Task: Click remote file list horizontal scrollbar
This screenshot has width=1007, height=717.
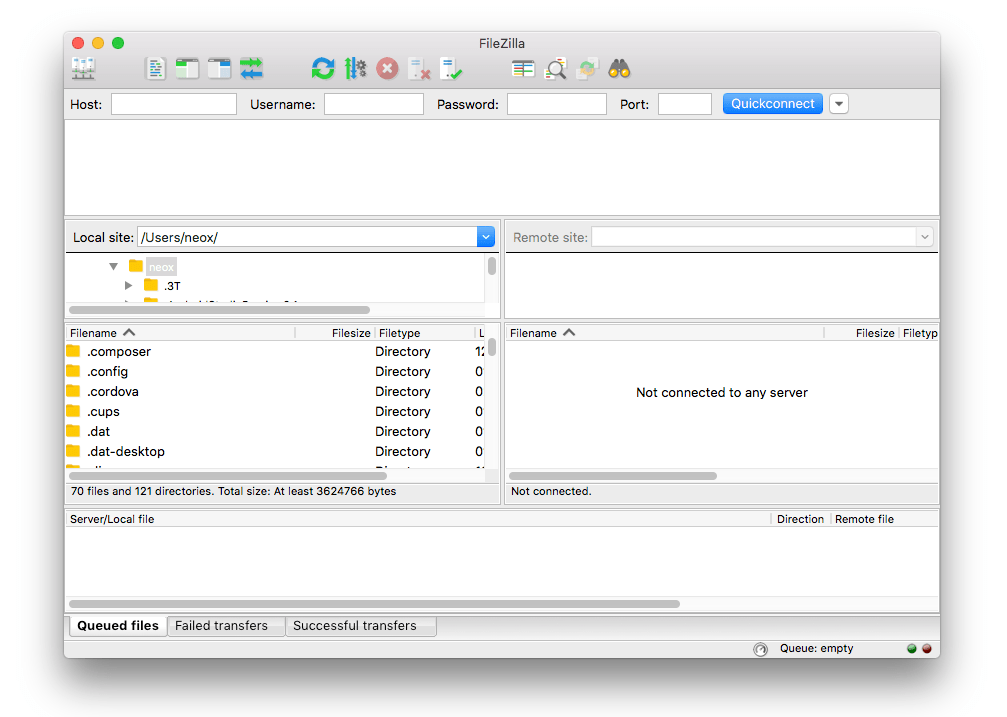Action: point(613,476)
